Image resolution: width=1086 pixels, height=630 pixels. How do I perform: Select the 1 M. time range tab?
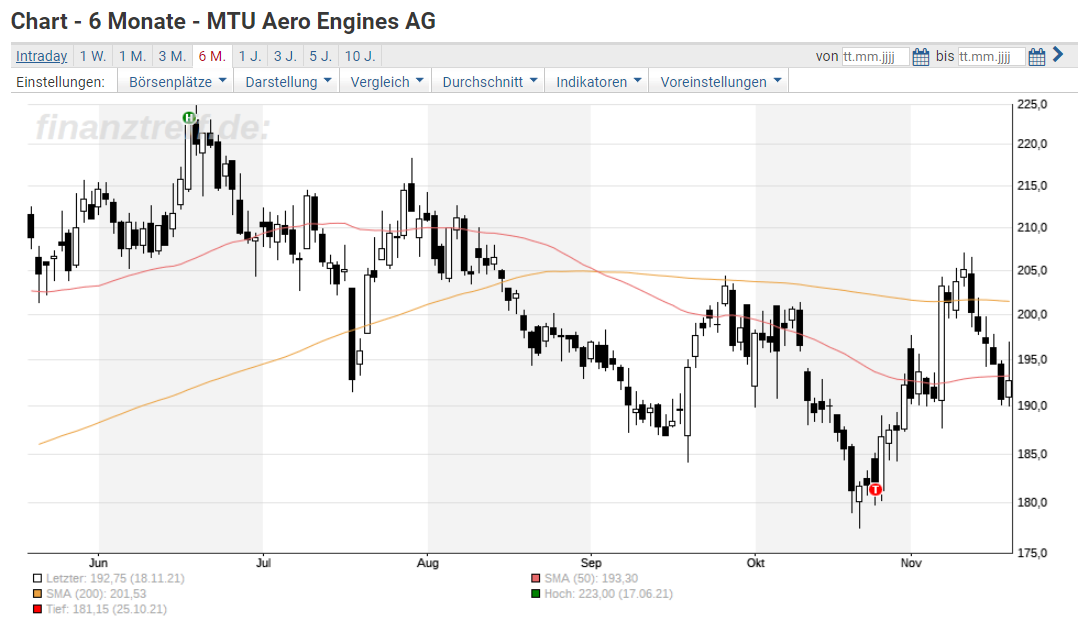coord(132,56)
